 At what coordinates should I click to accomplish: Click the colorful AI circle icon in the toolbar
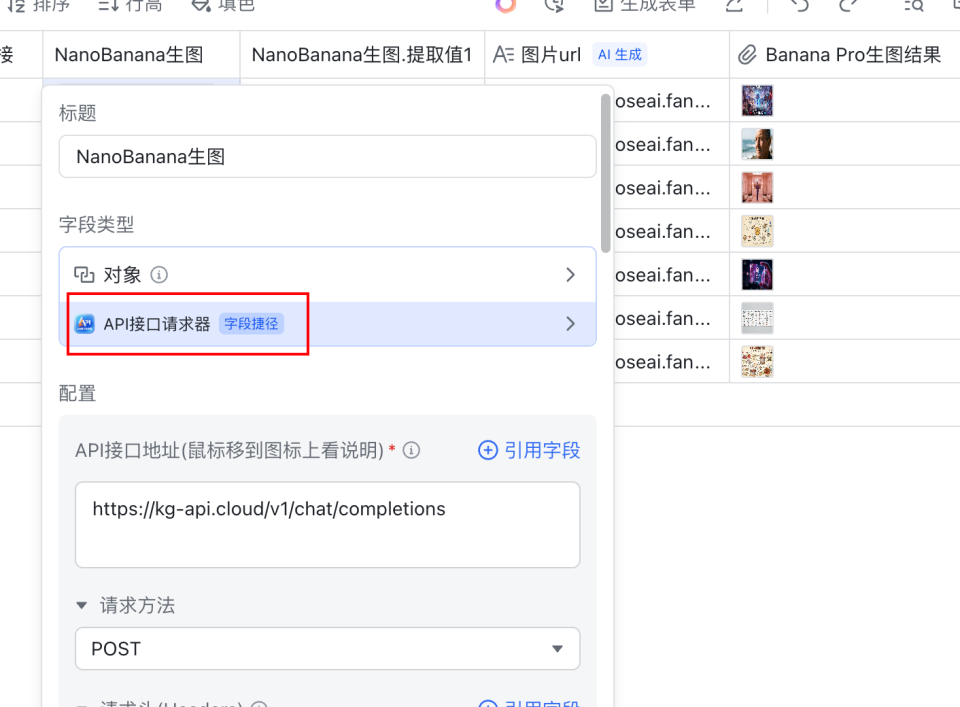(x=504, y=5)
